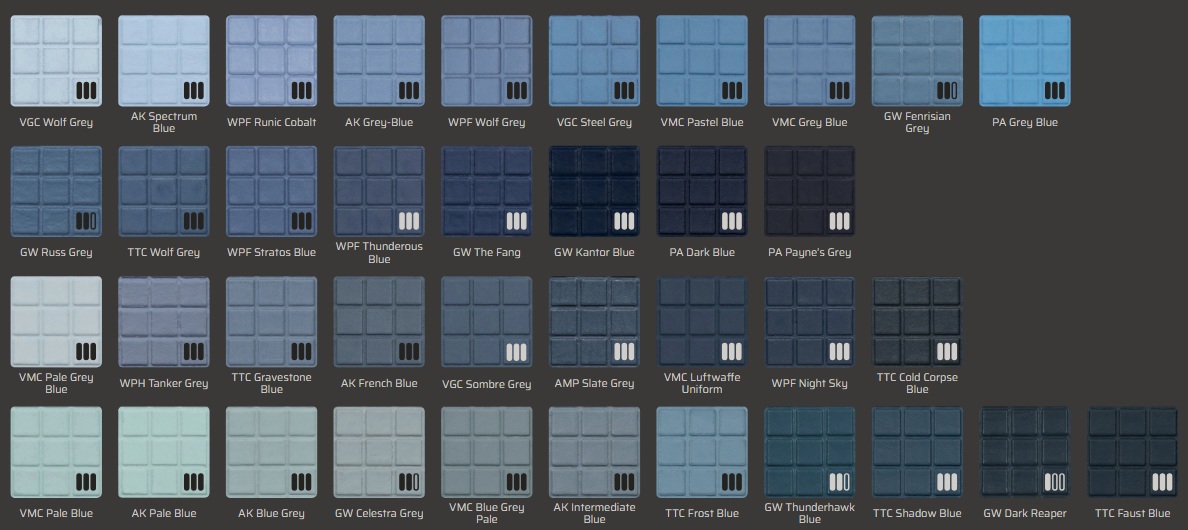This screenshot has width=1188, height=530.
Task: Pick the AK Spectrum Blue swatch
Action: pos(164,61)
